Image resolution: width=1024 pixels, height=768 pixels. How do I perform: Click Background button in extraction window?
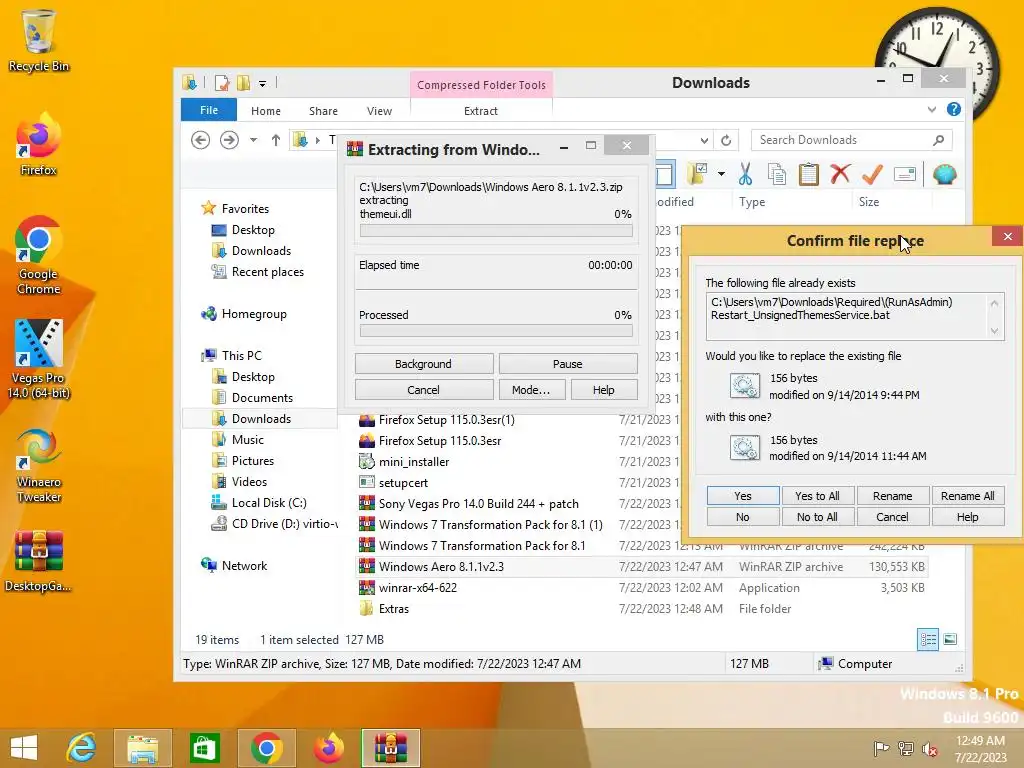pos(423,364)
